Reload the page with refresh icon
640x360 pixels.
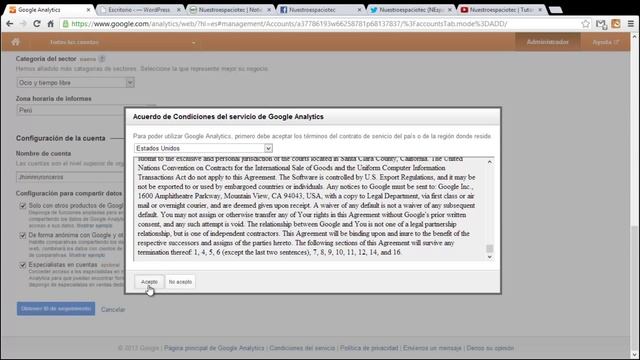click(37, 24)
